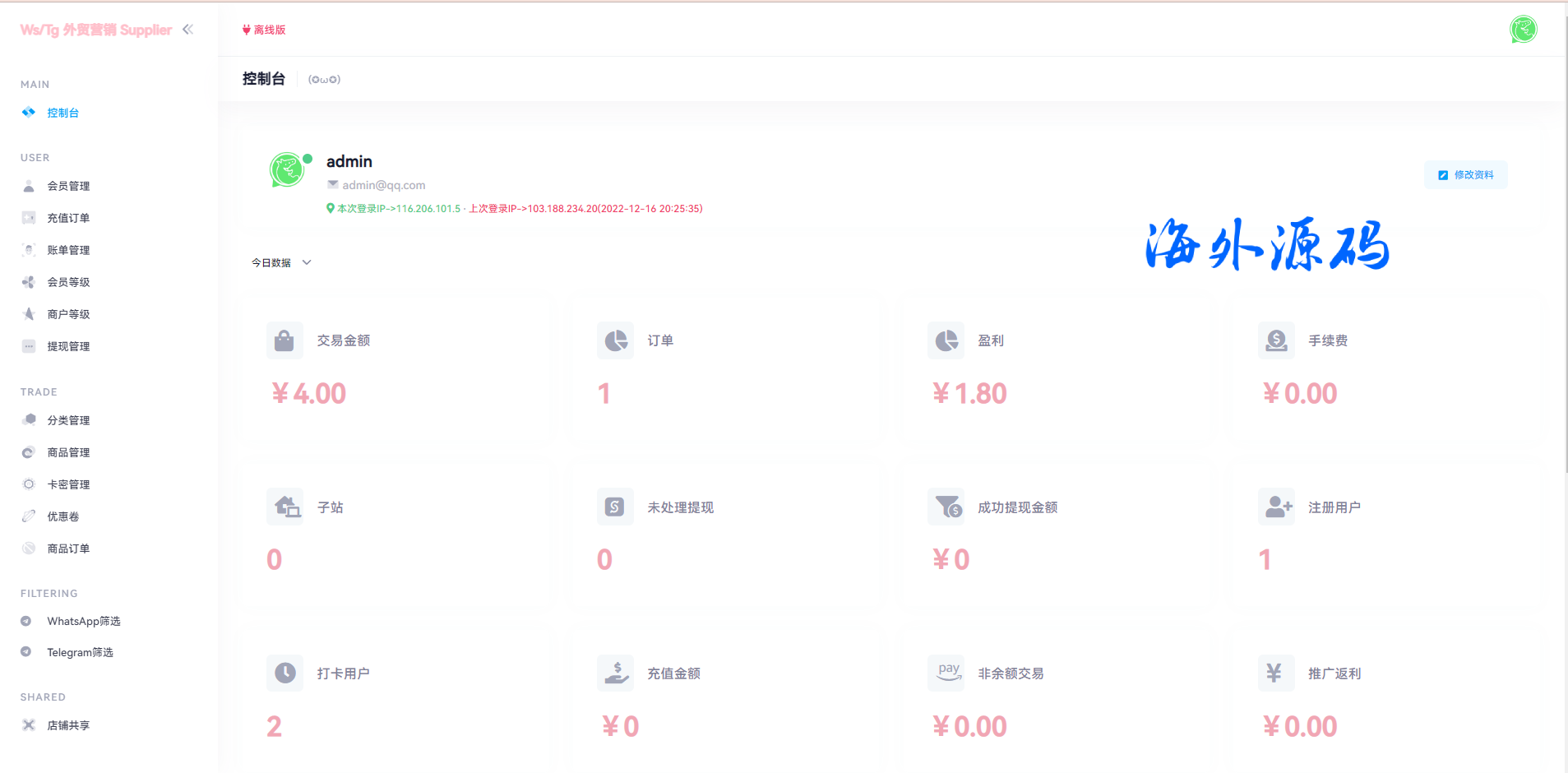Click the 成功提现金额 funnel icon

pyautogui.click(x=946, y=507)
